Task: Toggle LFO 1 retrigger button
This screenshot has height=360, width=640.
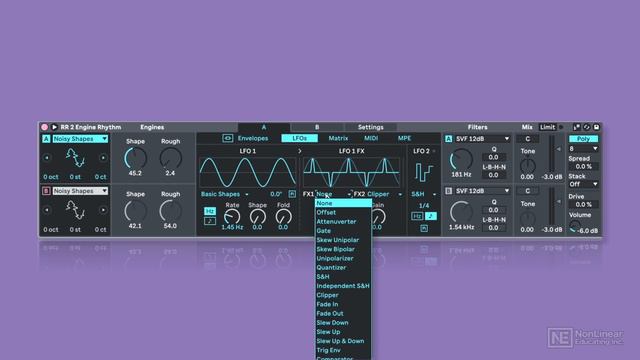Action: pos(292,194)
